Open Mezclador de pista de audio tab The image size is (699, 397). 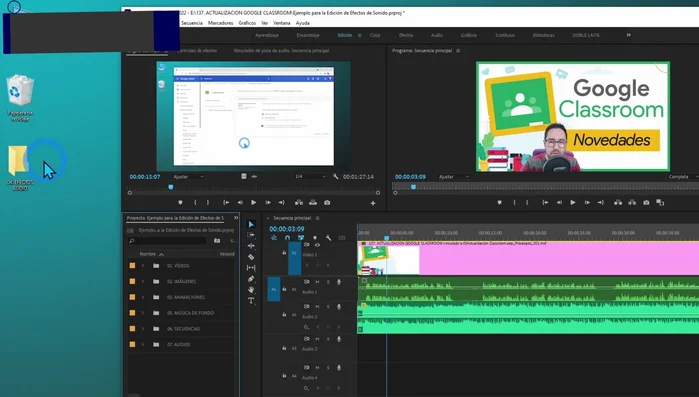point(281,51)
